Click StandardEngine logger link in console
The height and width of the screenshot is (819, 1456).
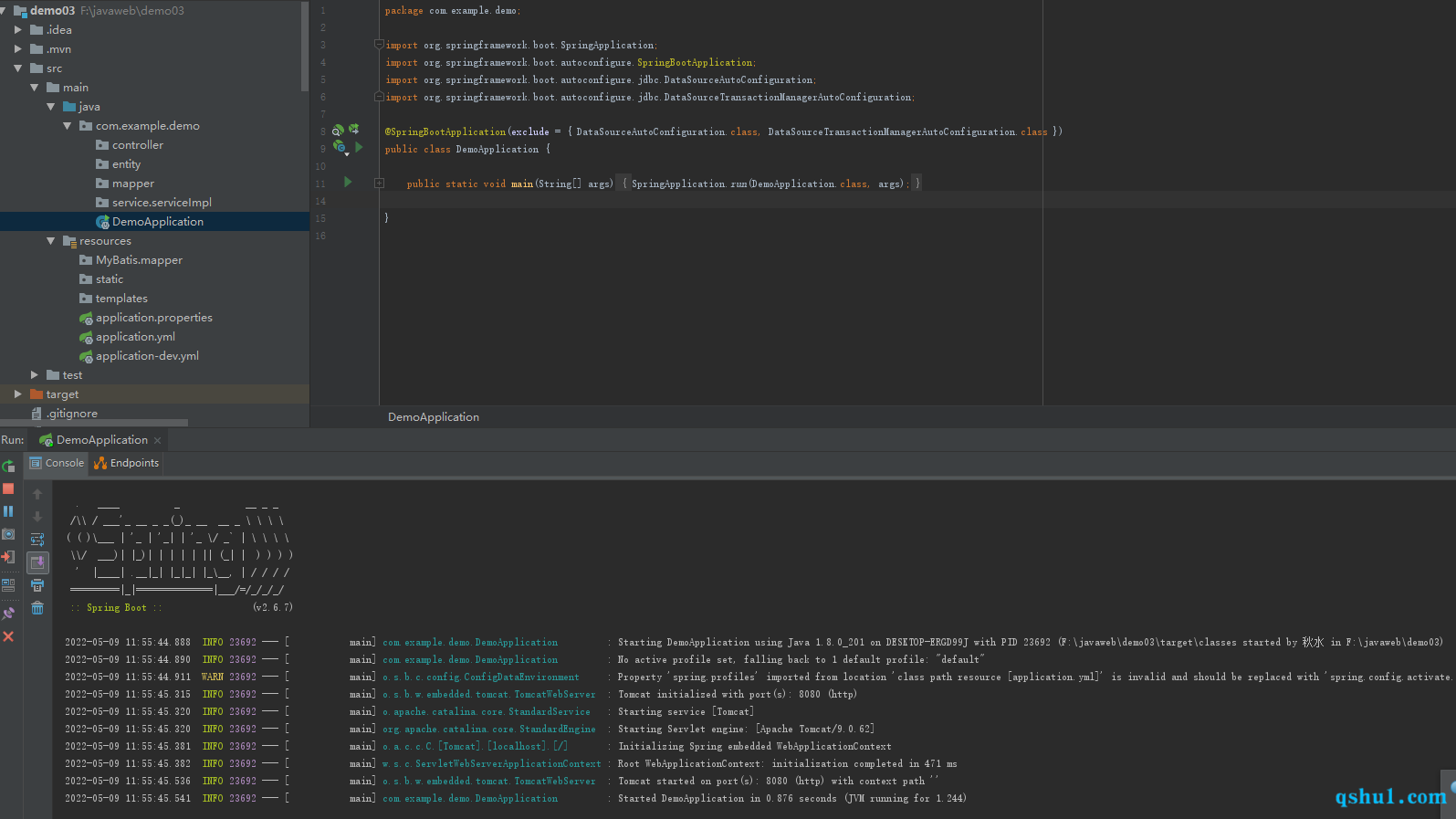489,730
